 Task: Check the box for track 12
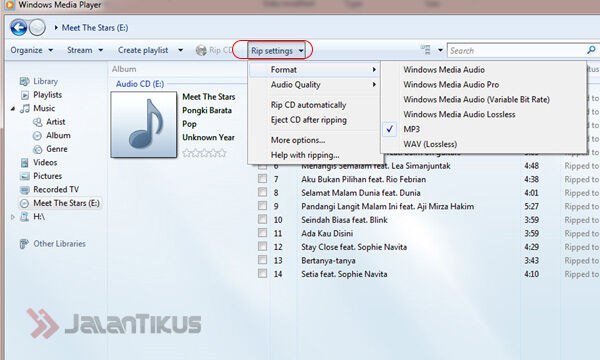click(x=262, y=247)
